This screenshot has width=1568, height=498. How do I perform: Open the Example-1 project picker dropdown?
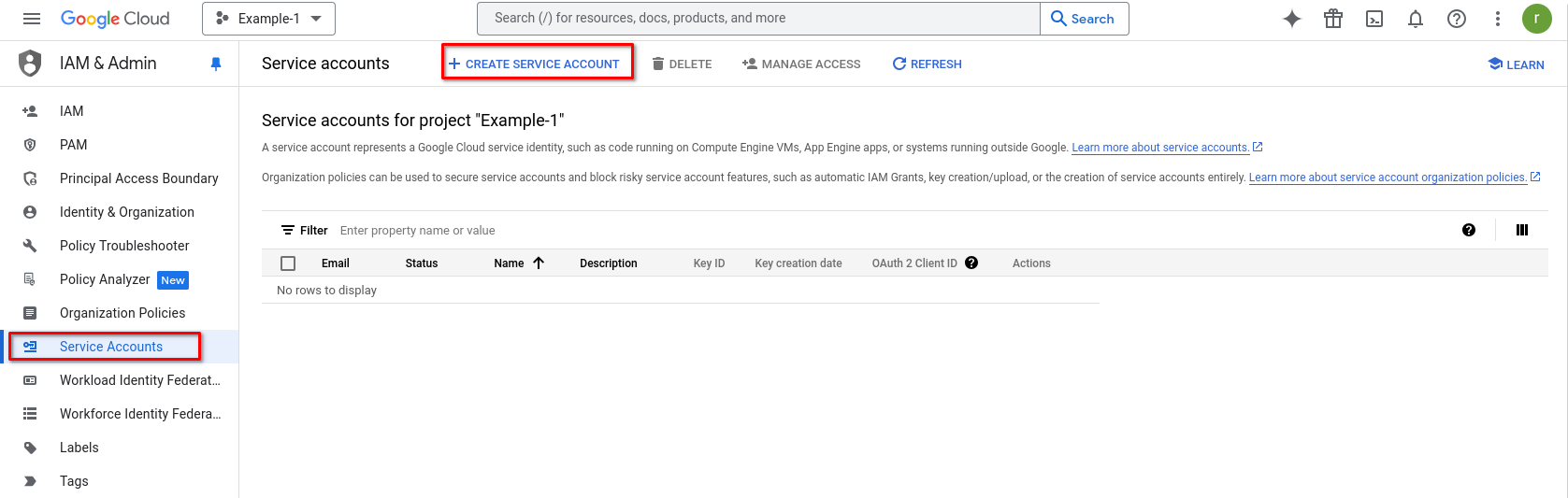(x=268, y=19)
